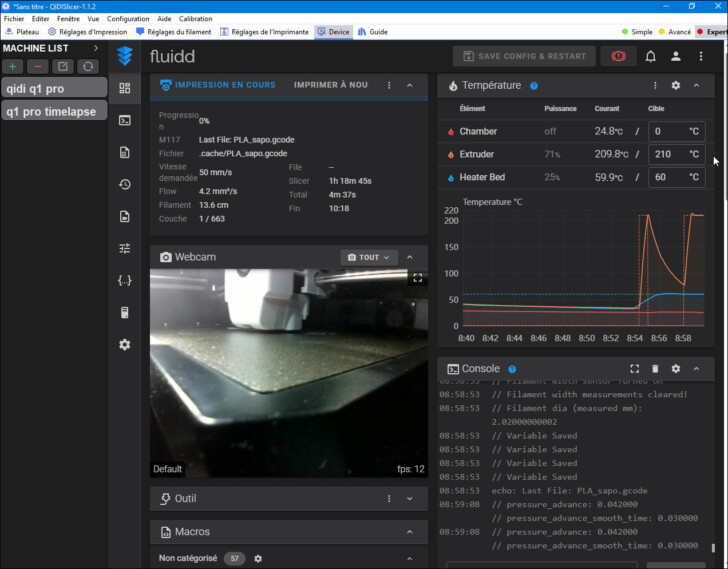Select the Simple mode option
Viewport: 728px width, 569px height.
pyautogui.click(x=644, y=32)
